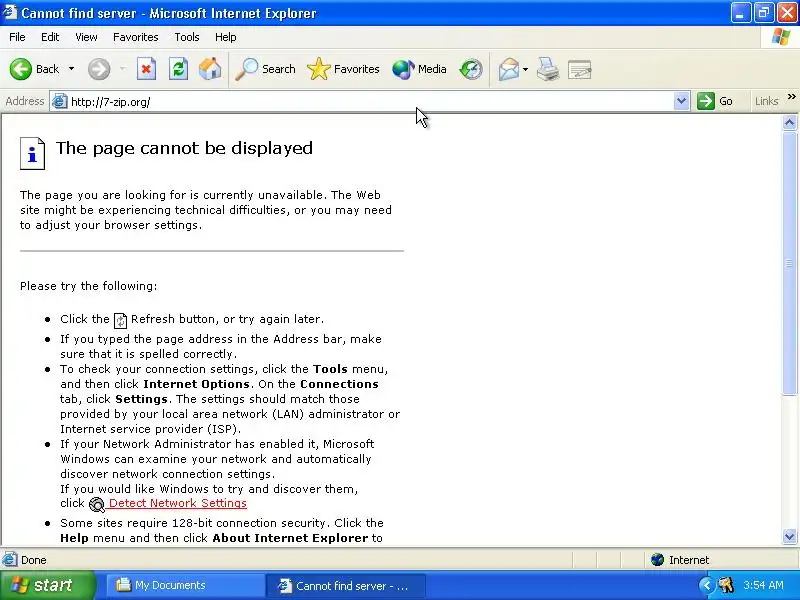Minimize the Internet Explorer window
Image resolution: width=800 pixels, height=600 pixels.
[x=740, y=12]
